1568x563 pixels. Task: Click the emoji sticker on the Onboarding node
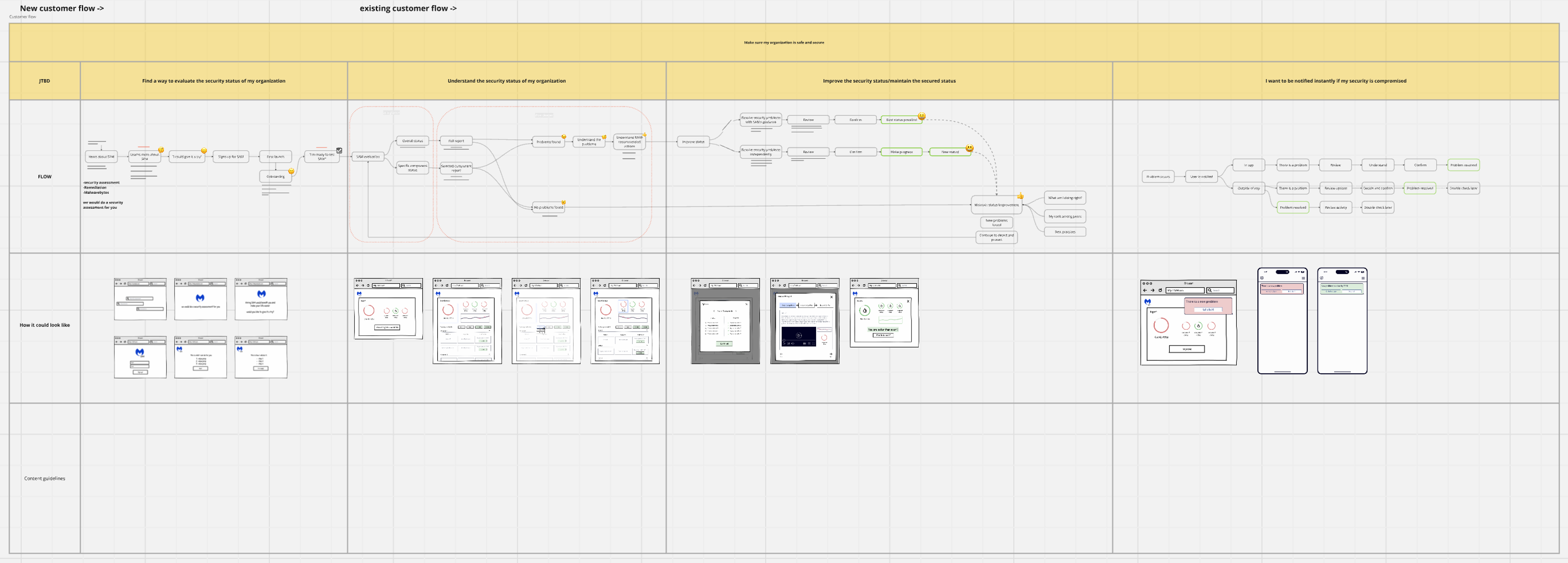coord(291,171)
